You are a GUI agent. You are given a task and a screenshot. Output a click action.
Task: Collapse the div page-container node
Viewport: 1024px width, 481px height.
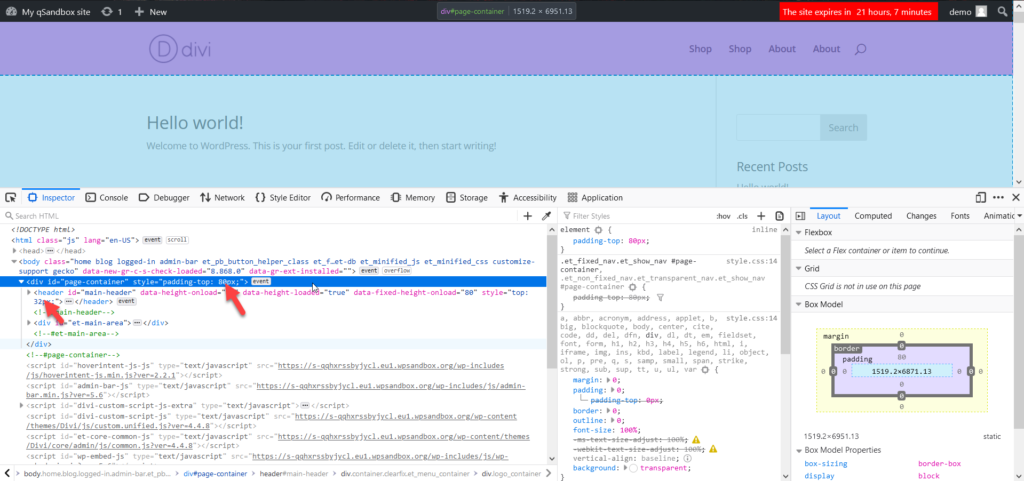(21, 282)
